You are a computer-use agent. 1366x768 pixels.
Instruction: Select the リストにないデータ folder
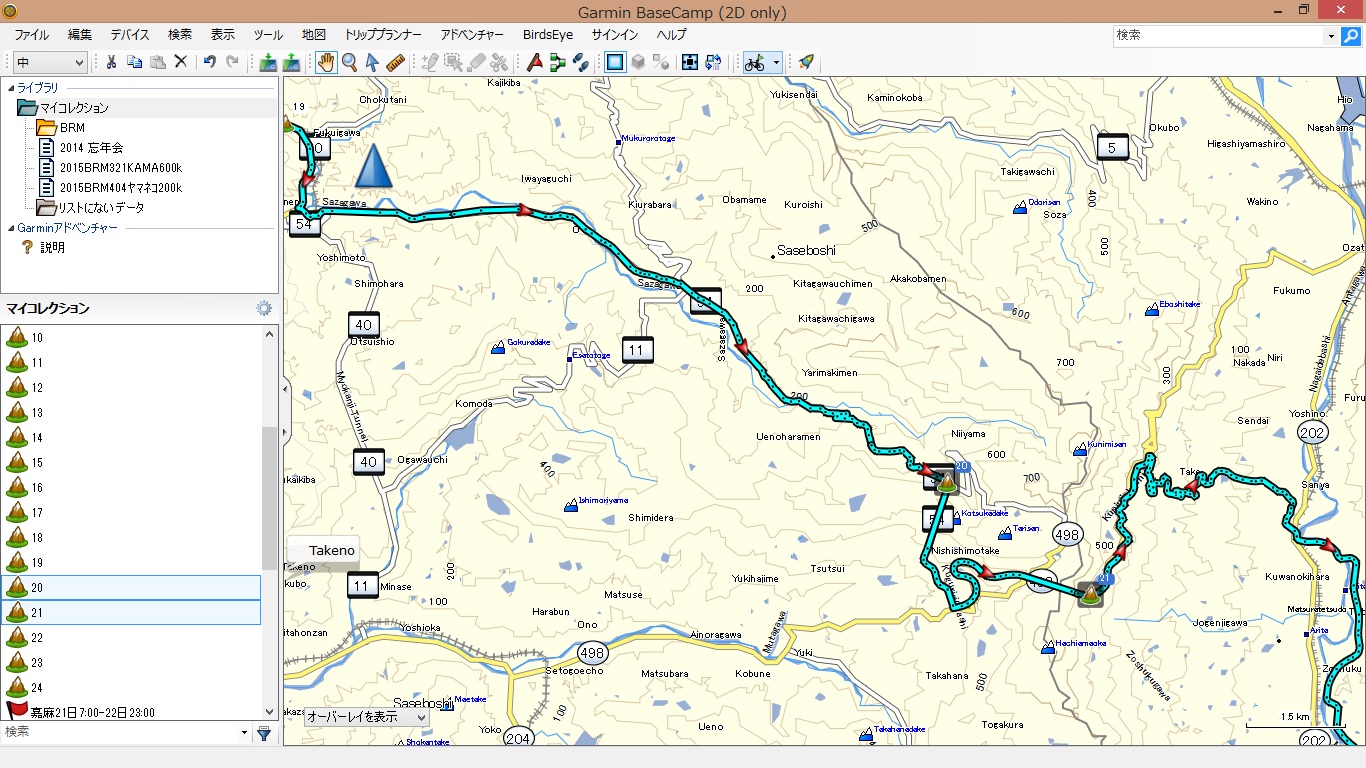pos(101,208)
